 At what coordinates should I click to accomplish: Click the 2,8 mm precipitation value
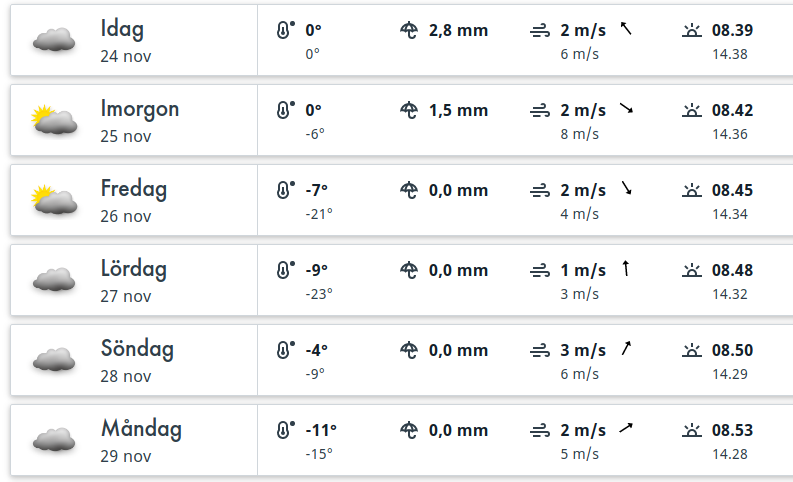458,30
